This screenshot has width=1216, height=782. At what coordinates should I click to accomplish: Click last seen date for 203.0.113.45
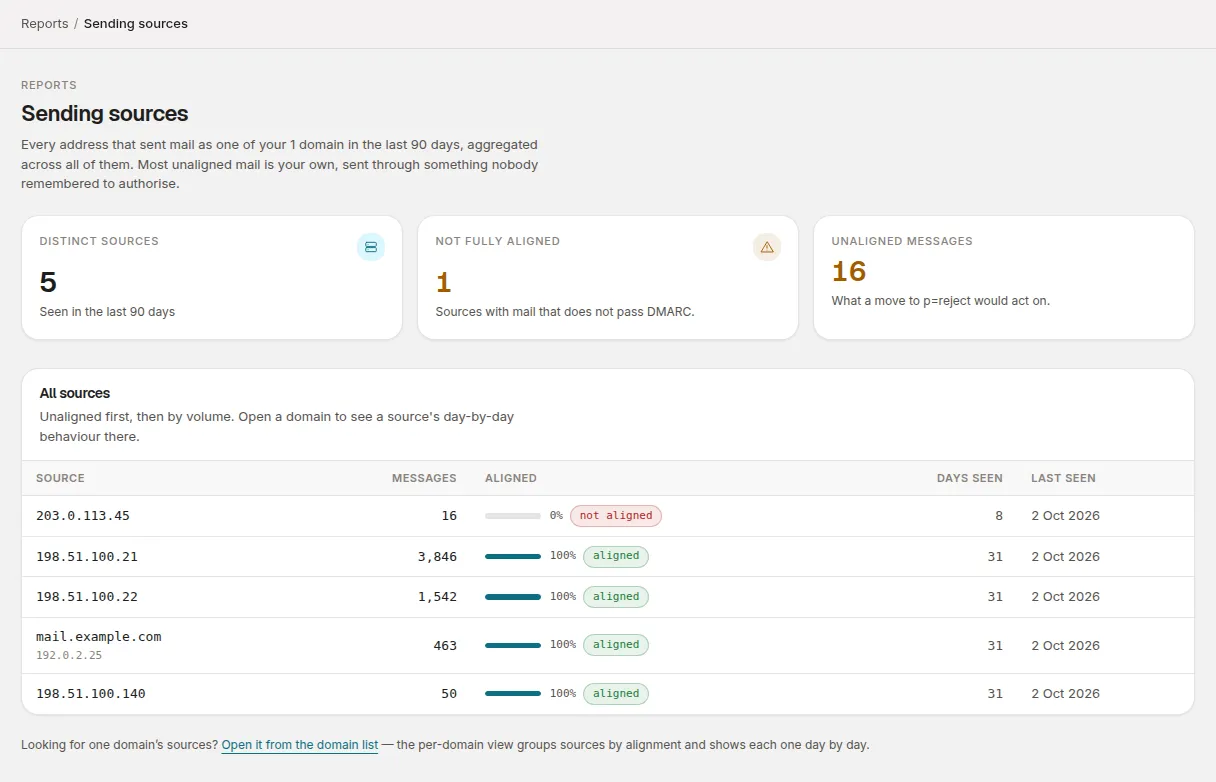click(x=1065, y=516)
